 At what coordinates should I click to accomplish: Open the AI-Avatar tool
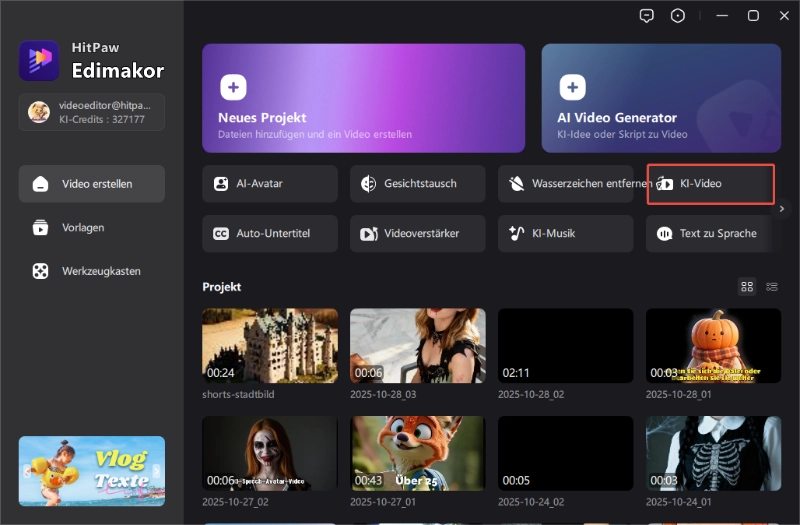(x=270, y=184)
